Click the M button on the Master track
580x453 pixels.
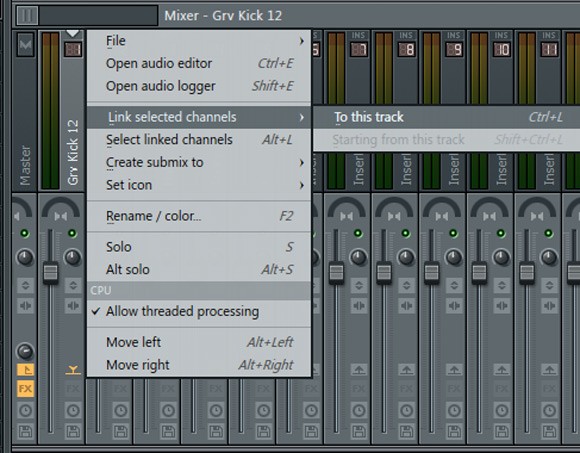(x=25, y=45)
